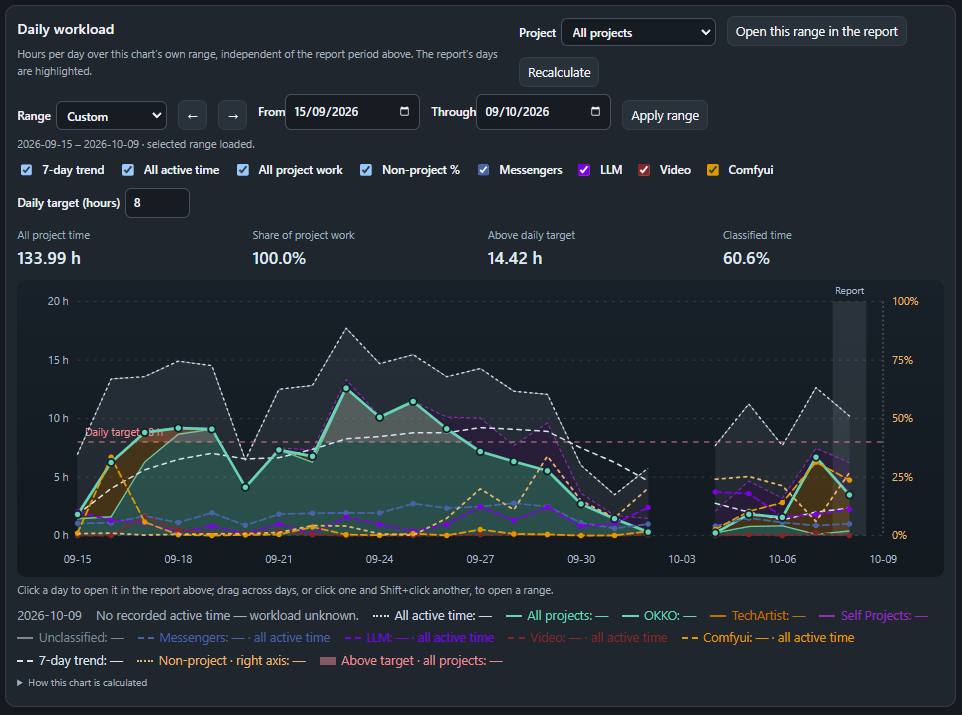
Task: Disable the Comfyui checkbox
Action: click(x=712, y=170)
